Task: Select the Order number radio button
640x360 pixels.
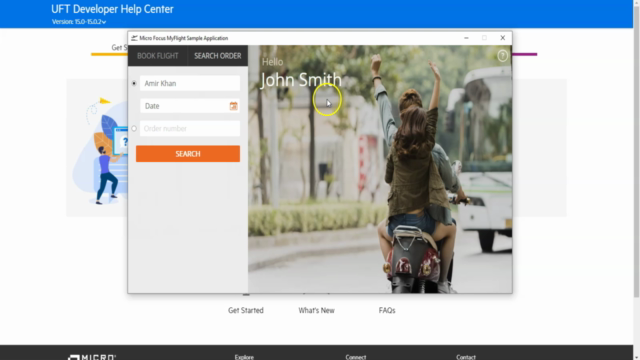Action: (x=134, y=129)
